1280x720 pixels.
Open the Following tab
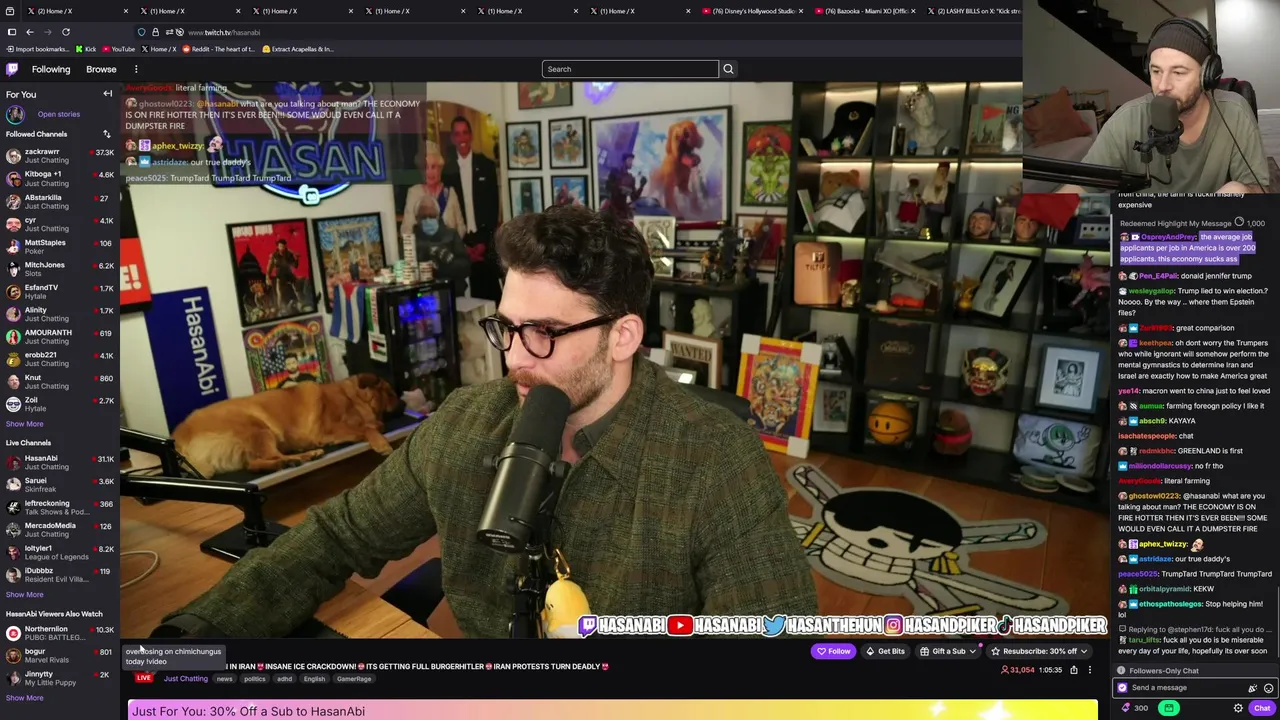point(51,69)
